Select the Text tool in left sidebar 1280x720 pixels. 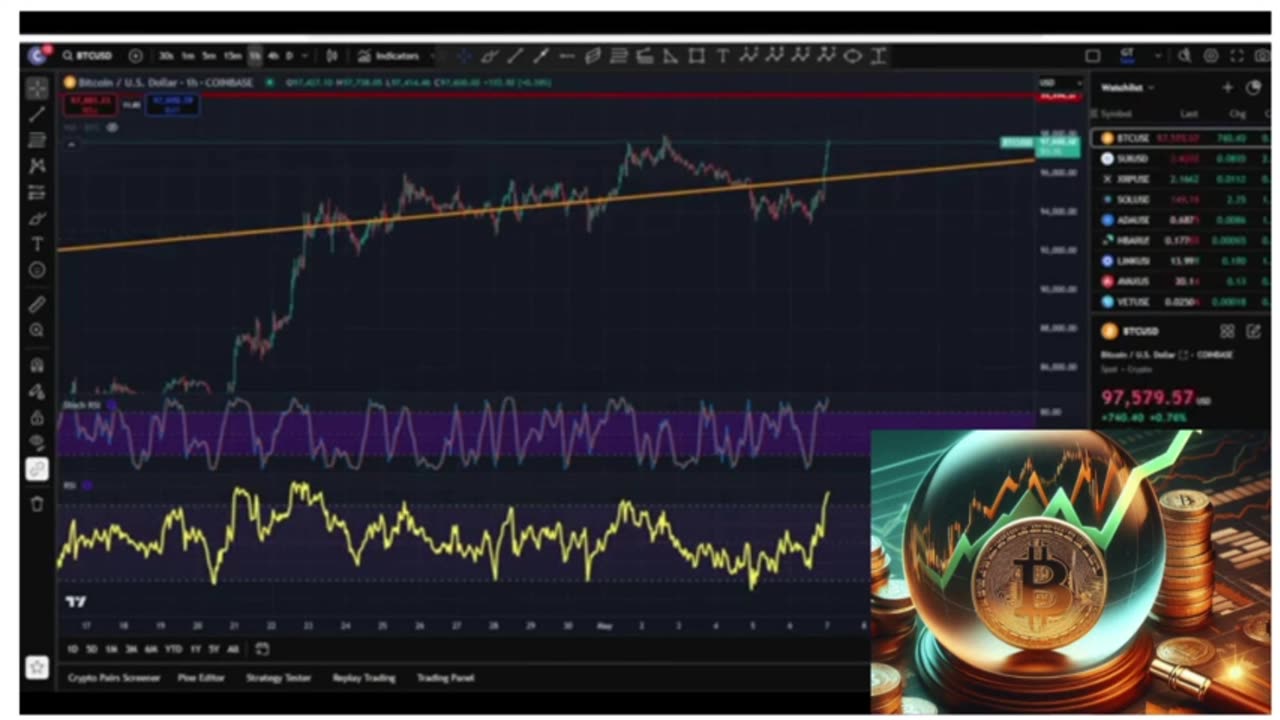point(37,244)
